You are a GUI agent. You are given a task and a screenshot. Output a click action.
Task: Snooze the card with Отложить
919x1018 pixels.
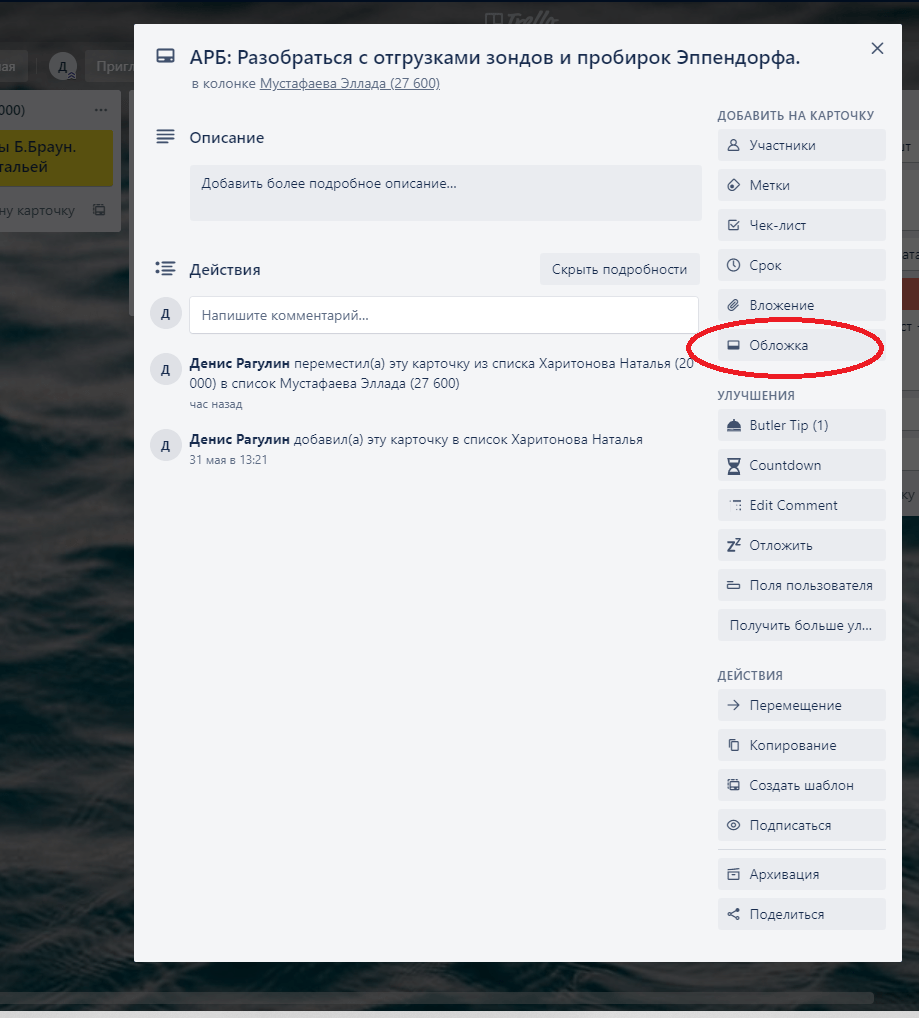coord(800,545)
